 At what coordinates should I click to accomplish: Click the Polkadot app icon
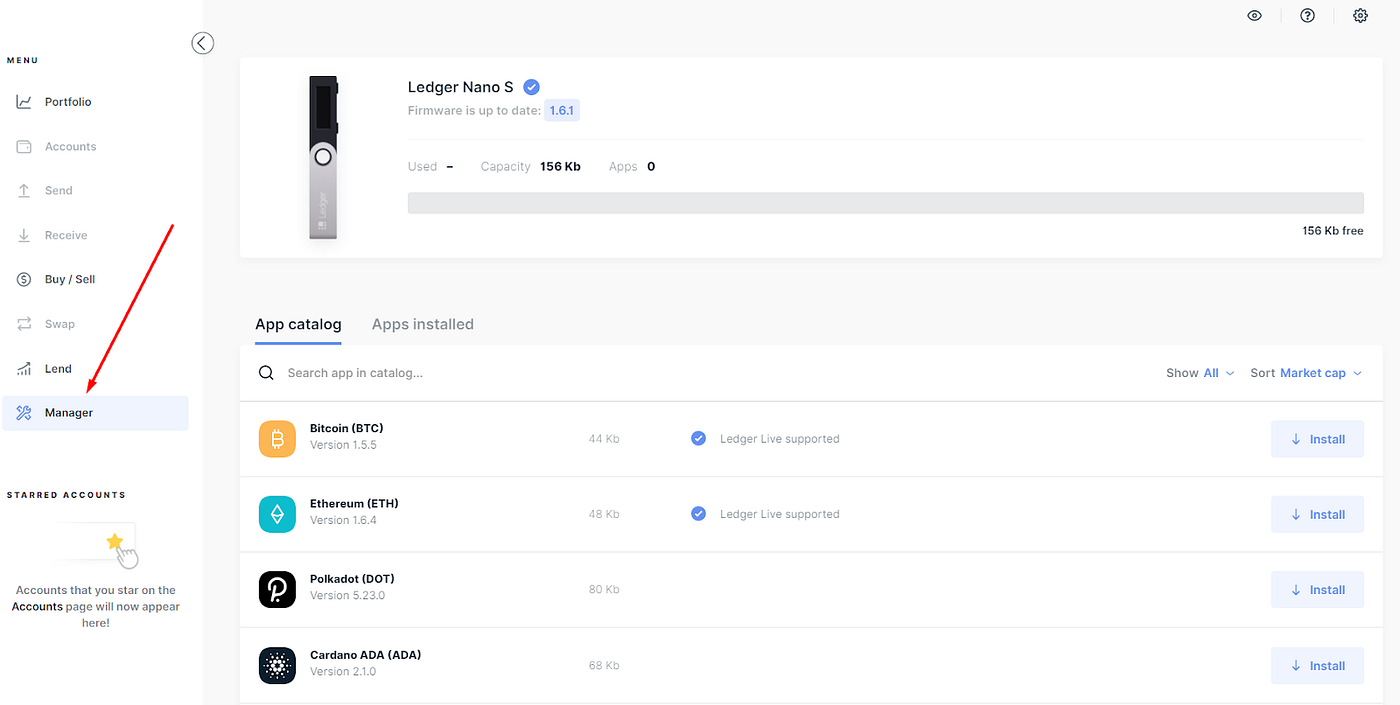pyautogui.click(x=277, y=590)
